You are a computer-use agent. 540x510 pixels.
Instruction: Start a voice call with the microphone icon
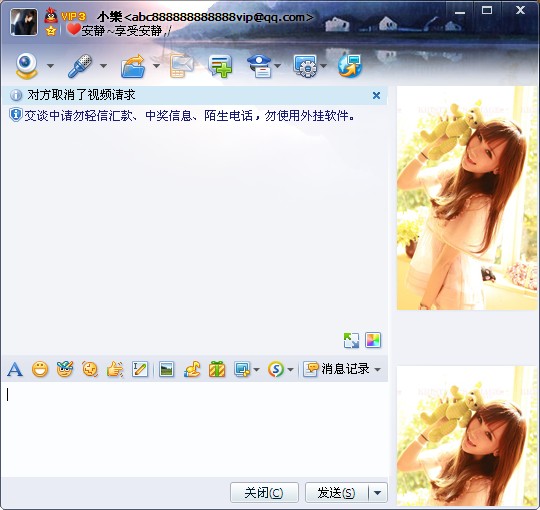[x=80, y=65]
